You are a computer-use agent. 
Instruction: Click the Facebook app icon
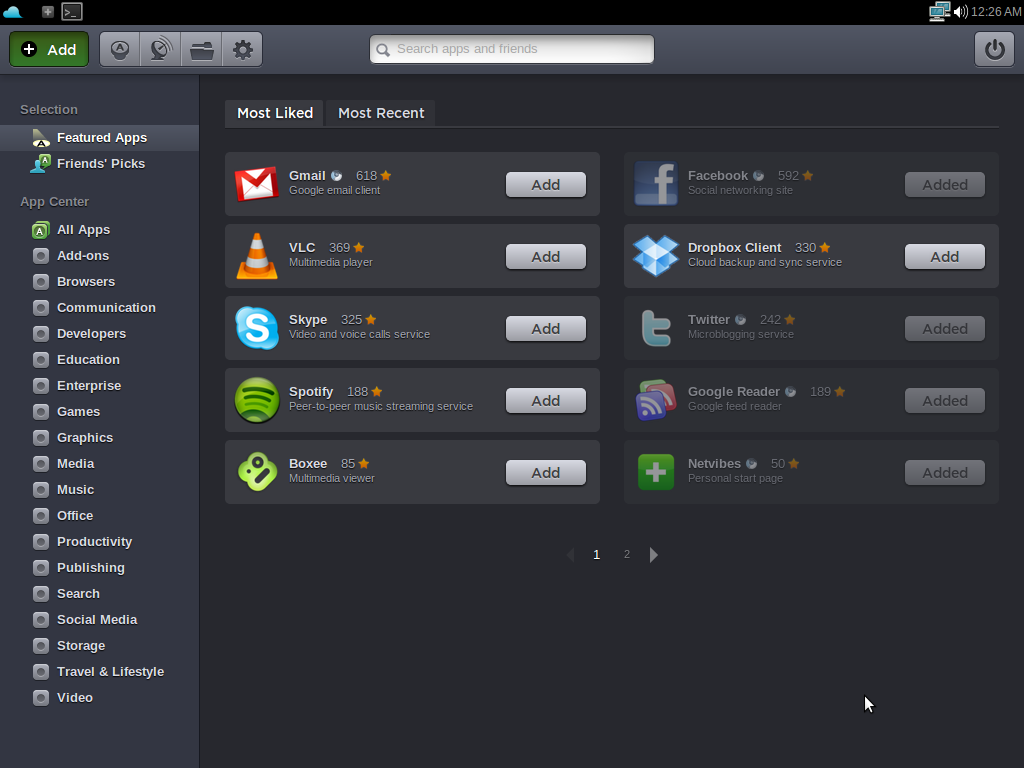(656, 184)
